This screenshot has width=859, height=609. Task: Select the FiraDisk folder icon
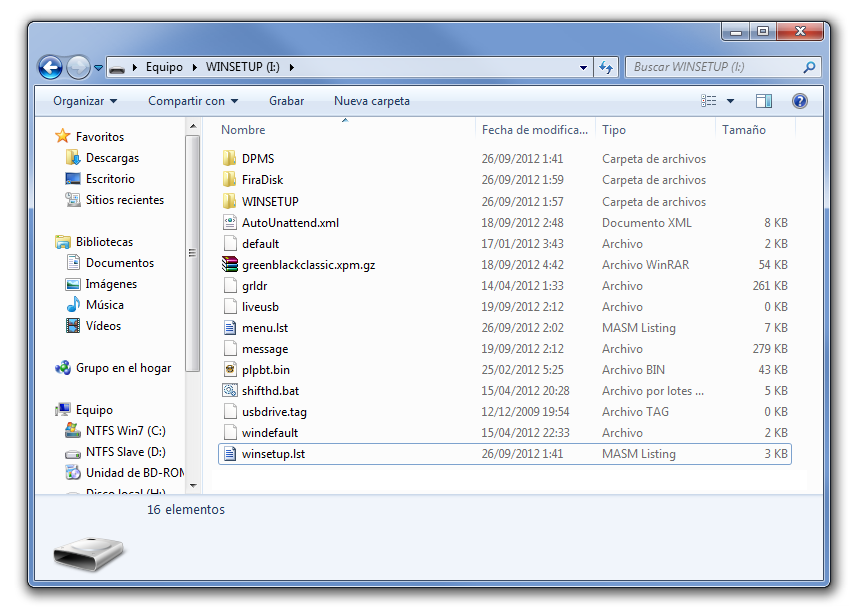coord(230,180)
